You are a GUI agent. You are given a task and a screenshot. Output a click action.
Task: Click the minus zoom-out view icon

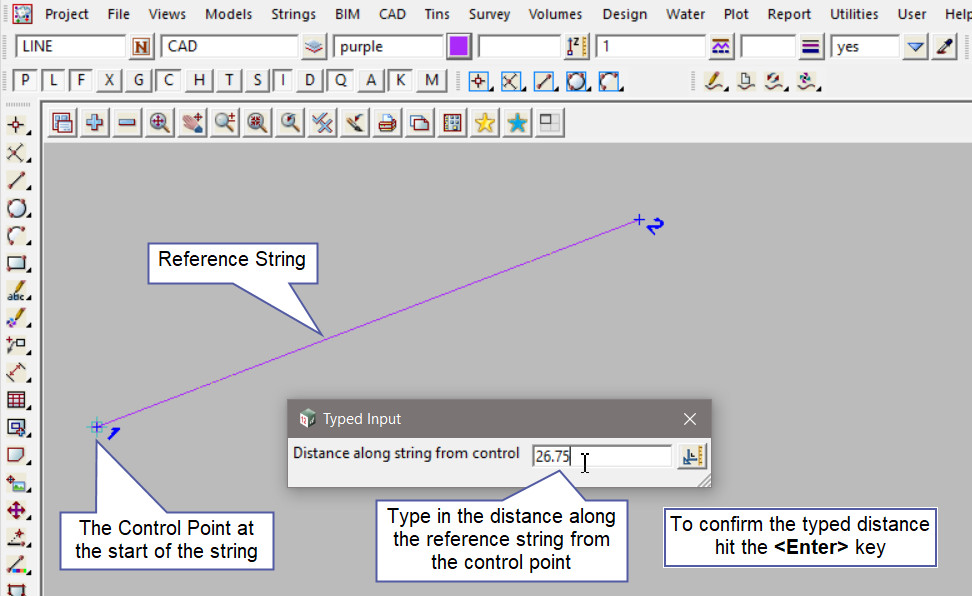pyautogui.click(x=127, y=122)
